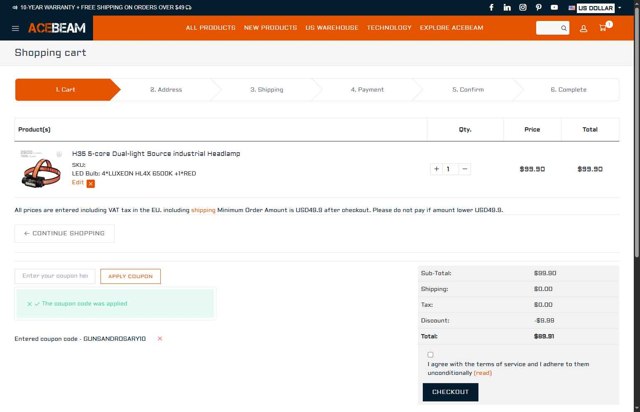This screenshot has height=412, width=640.
Task: Open NEW PRODUCTS menu
Action: (270, 28)
